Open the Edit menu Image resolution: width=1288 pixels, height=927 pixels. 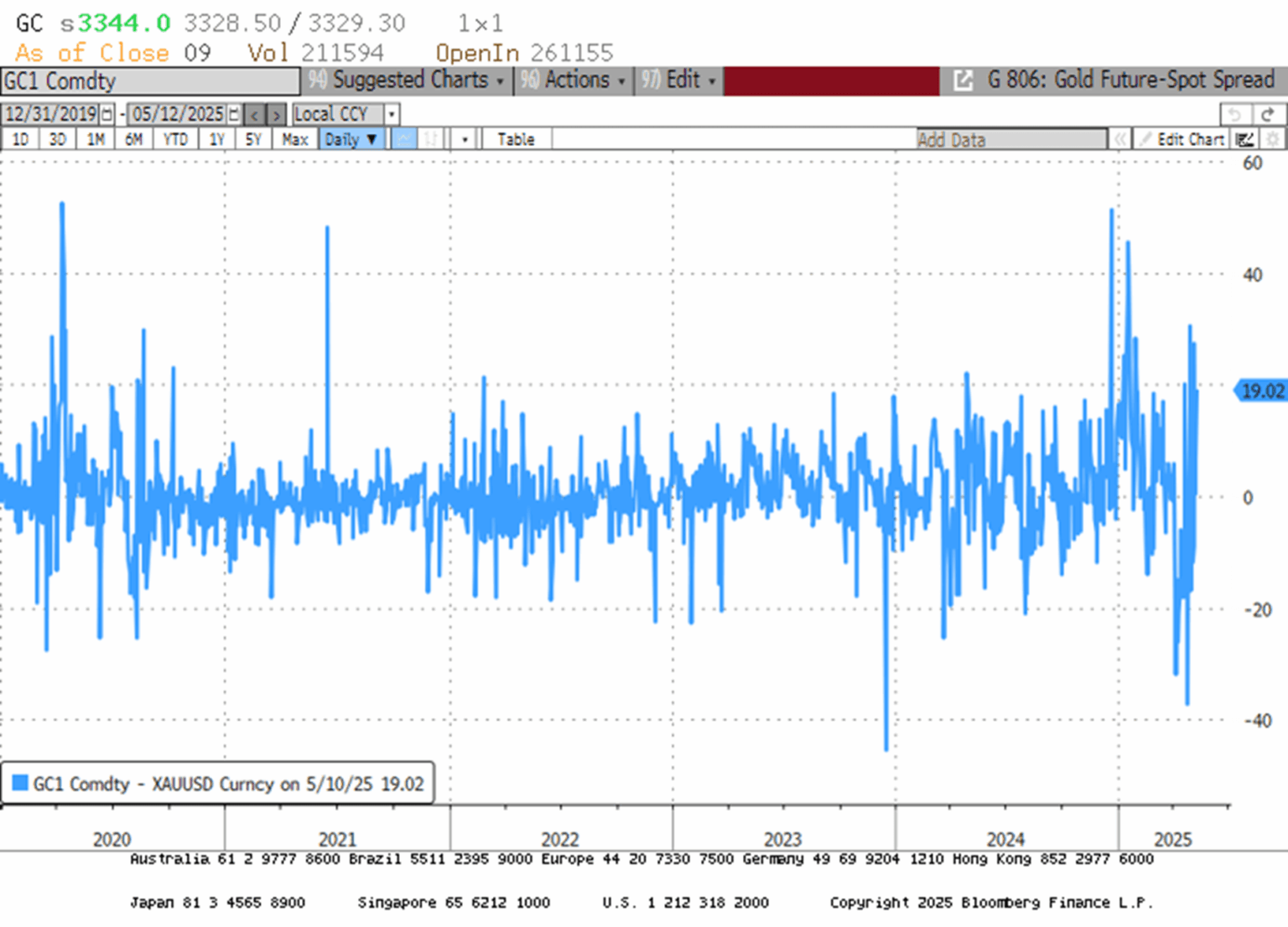tap(681, 80)
